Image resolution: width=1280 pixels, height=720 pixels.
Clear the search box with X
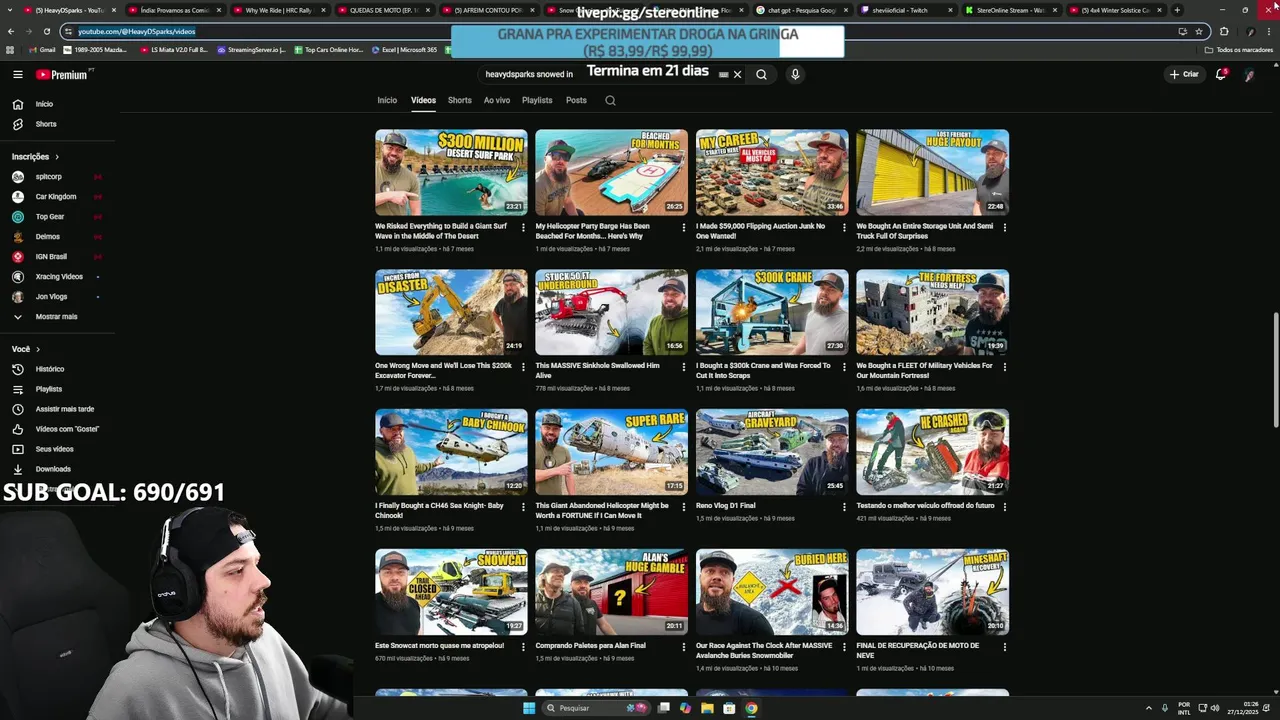(x=737, y=74)
